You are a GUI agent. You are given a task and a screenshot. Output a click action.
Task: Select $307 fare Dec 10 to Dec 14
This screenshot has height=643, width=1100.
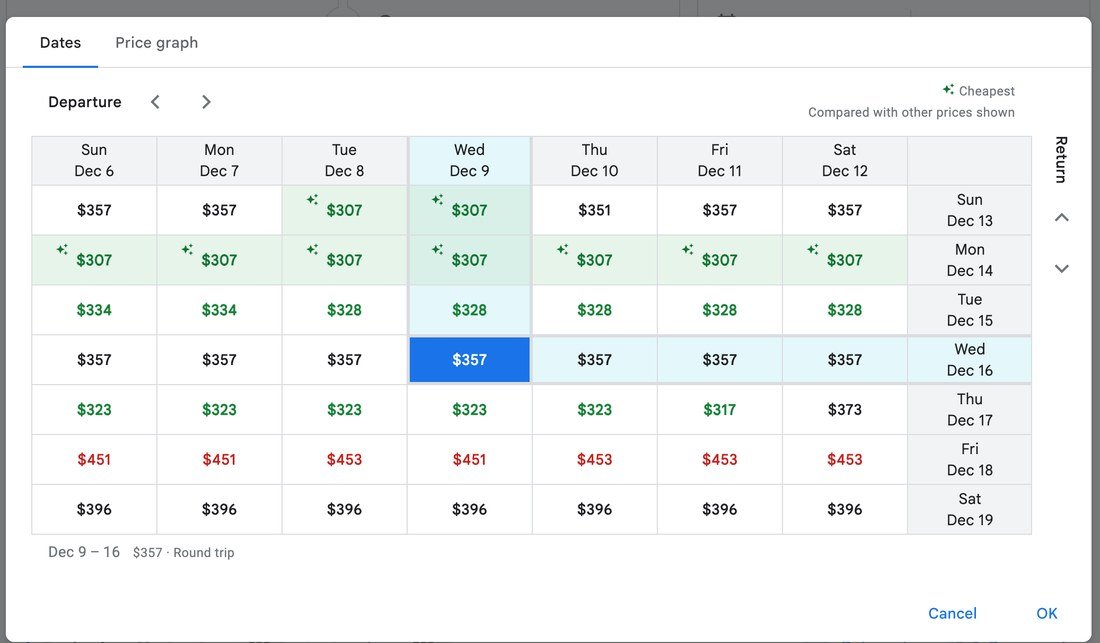[594, 260]
